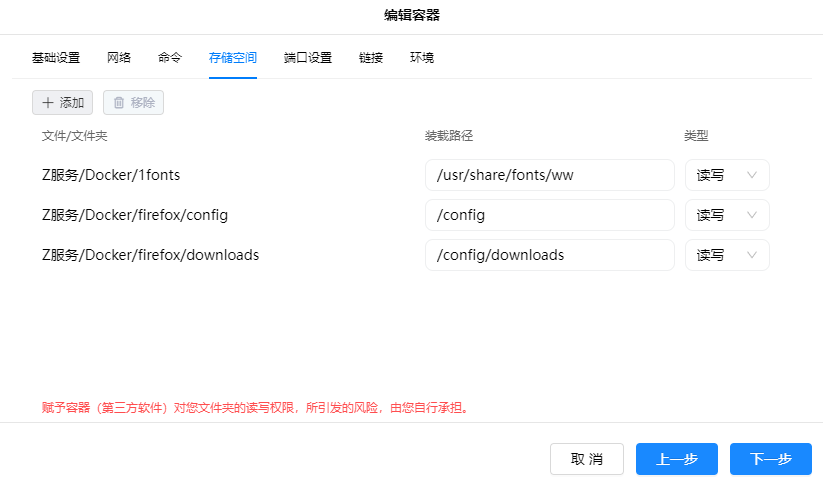The height and width of the screenshot is (486, 823).
Task: Select the Z服务/Docker/firefox/downloads folder row
Action: point(151,255)
